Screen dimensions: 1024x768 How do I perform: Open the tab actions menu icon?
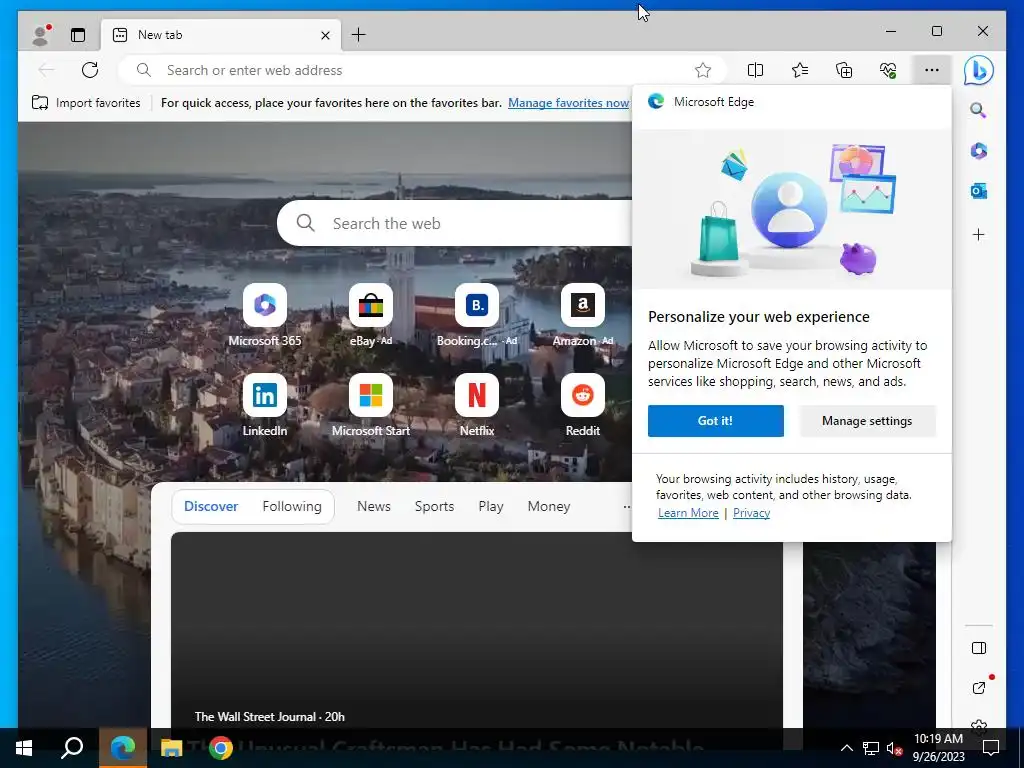pos(78,35)
